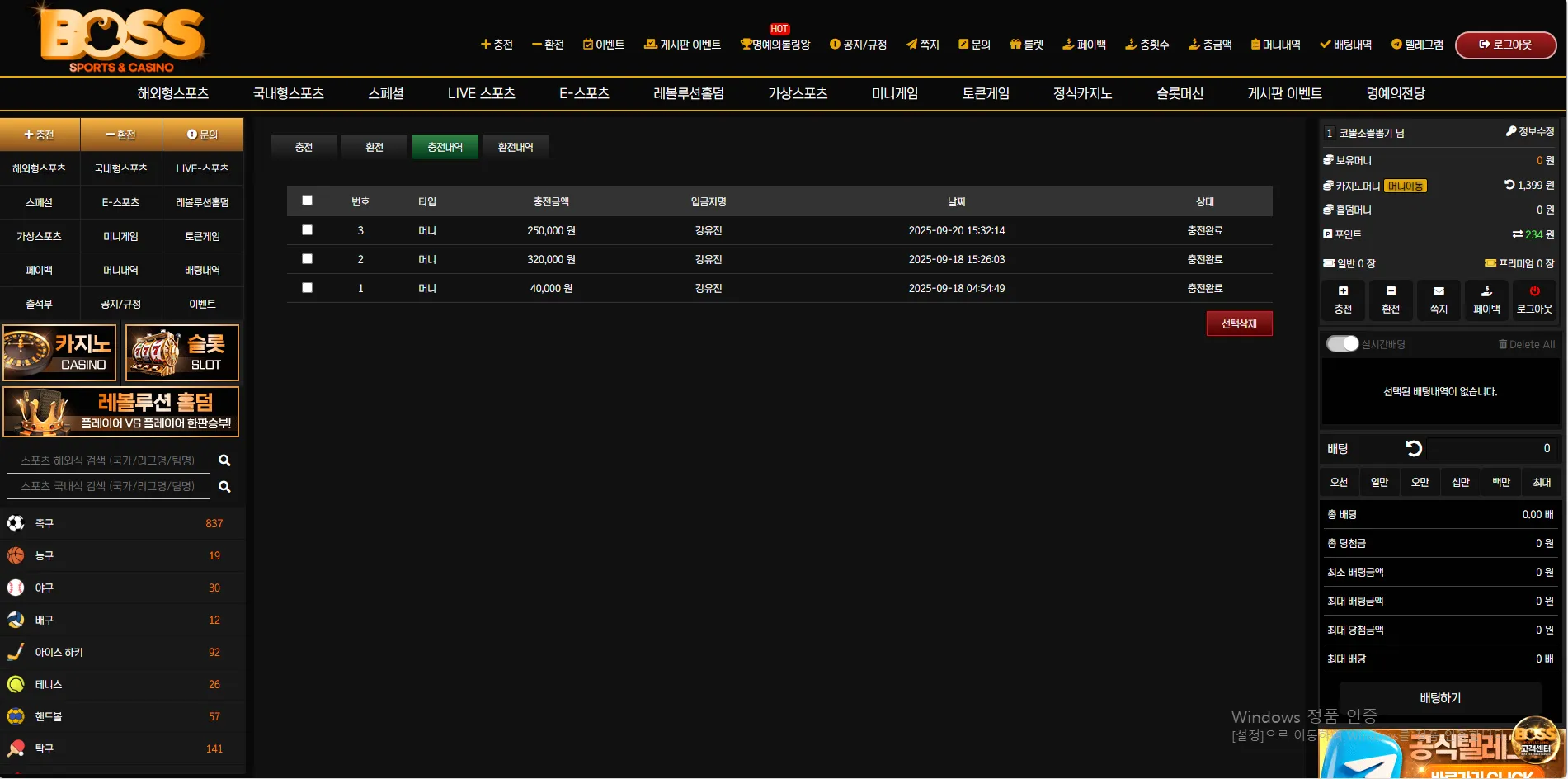Open the 카지노 CASINO banner thumbnail

point(59,353)
